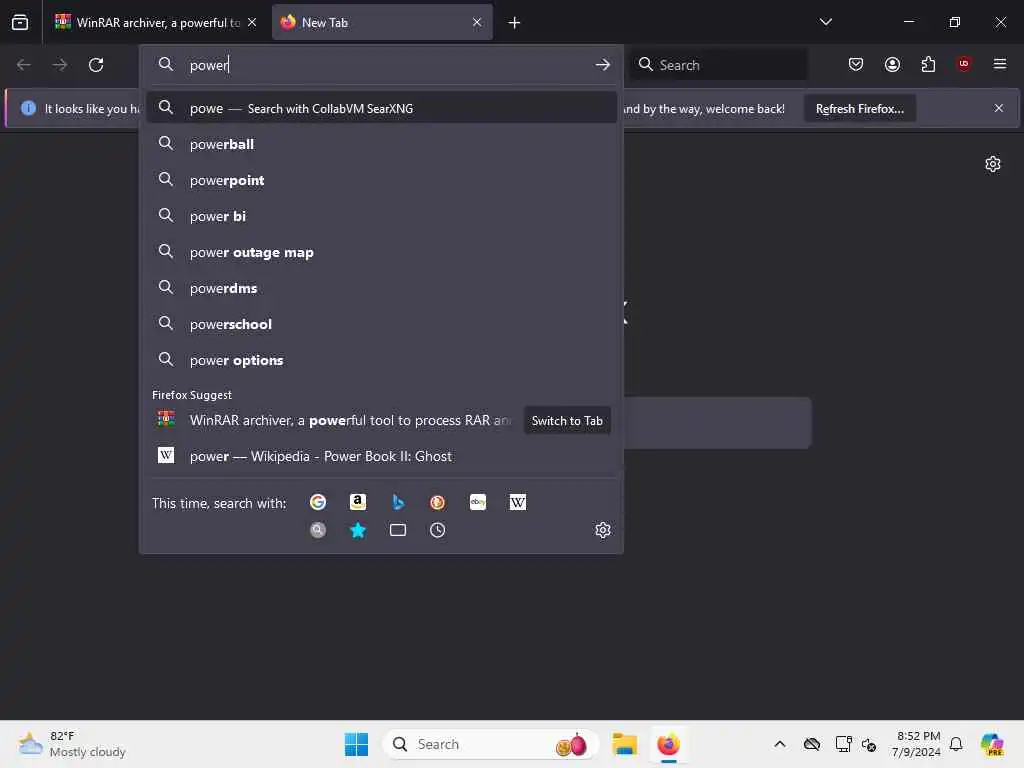Click Switch to Tab button
This screenshot has height=768, width=1024.
pyautogui.click(x=567, y=421)
